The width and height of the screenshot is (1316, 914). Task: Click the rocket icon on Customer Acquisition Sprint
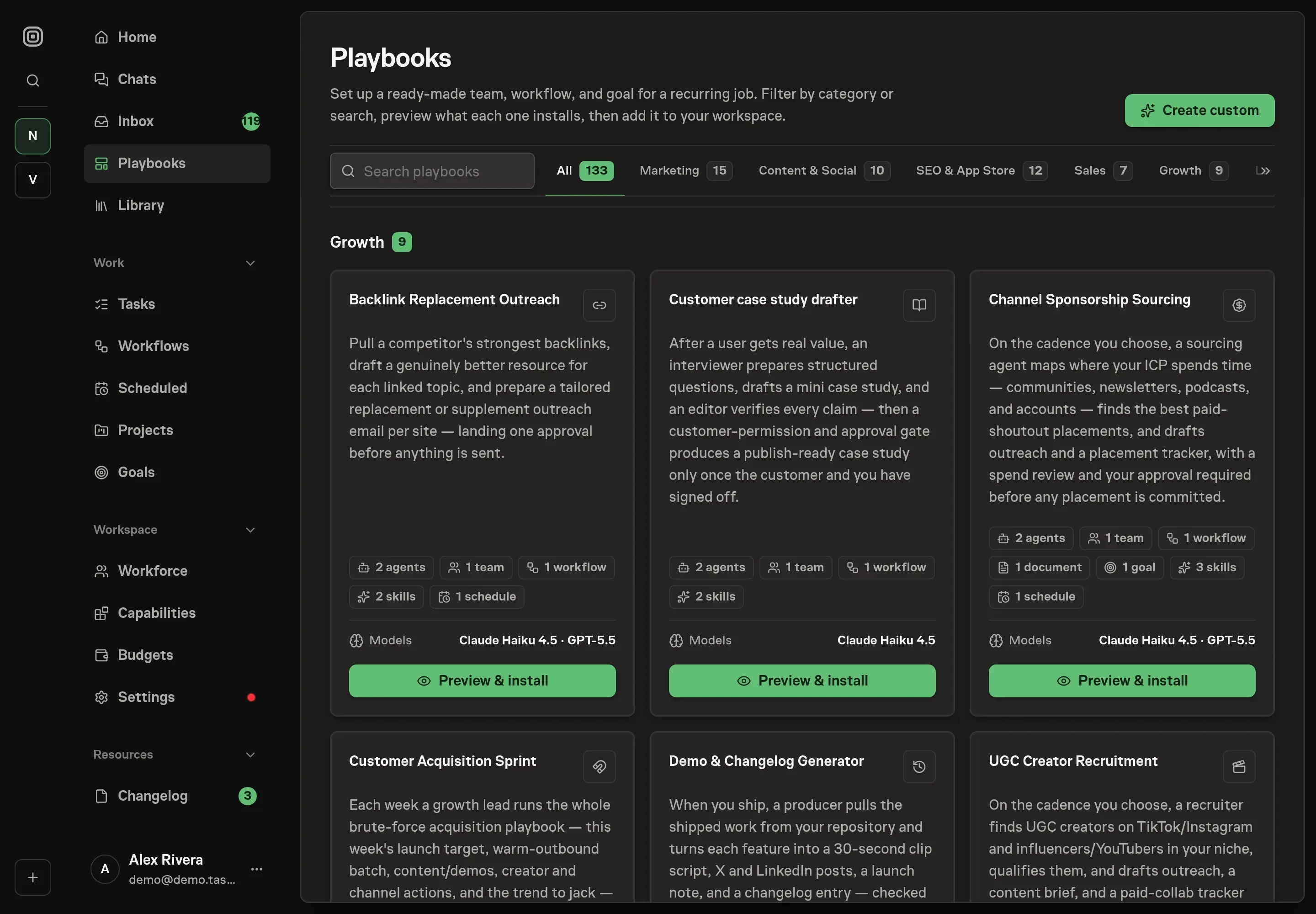(x=599, y=767)
